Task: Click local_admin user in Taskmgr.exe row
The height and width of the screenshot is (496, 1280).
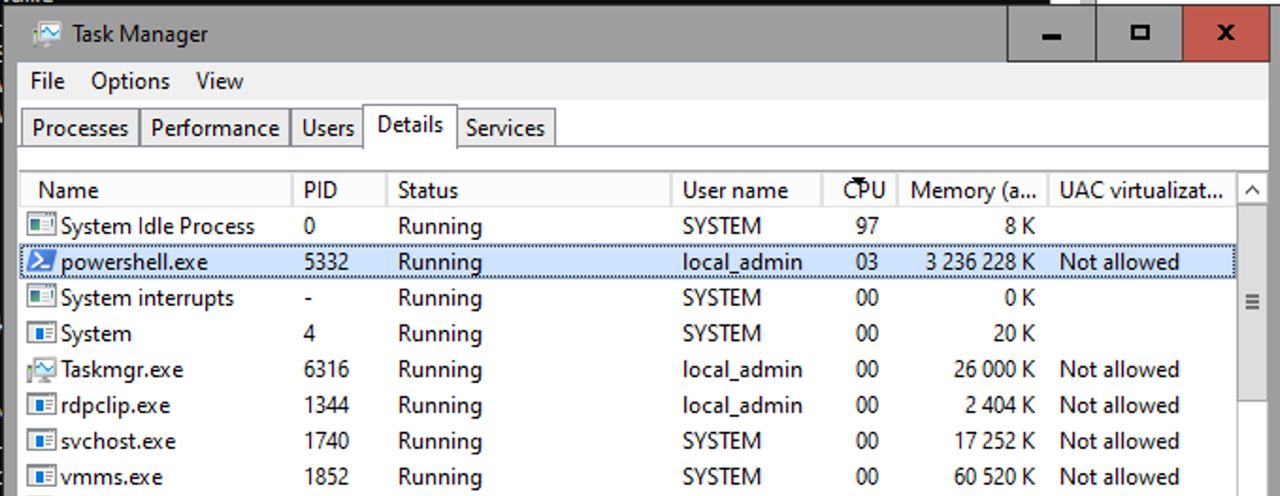Action: (742, 370)
